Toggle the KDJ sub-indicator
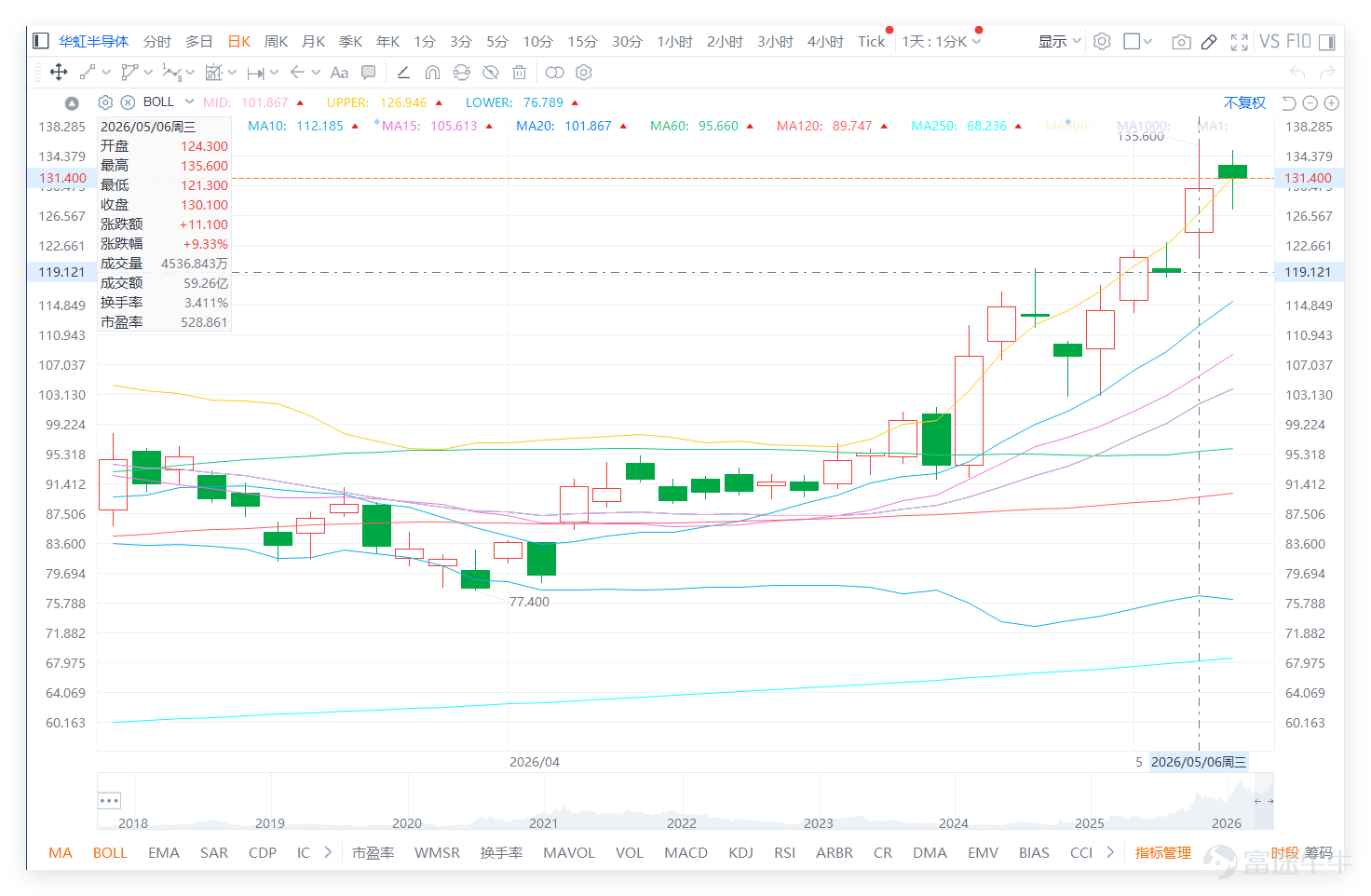 point(740,852)
